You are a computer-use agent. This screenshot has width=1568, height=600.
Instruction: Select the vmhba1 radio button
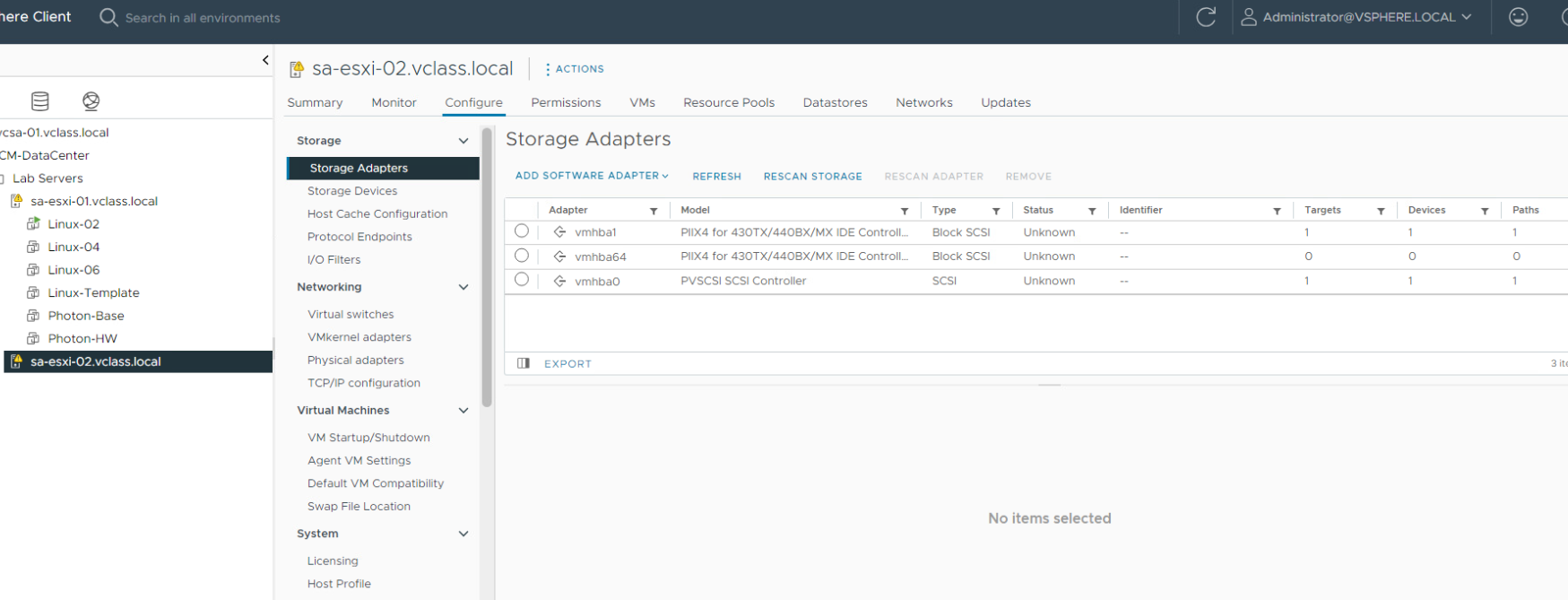pos(522,231)
